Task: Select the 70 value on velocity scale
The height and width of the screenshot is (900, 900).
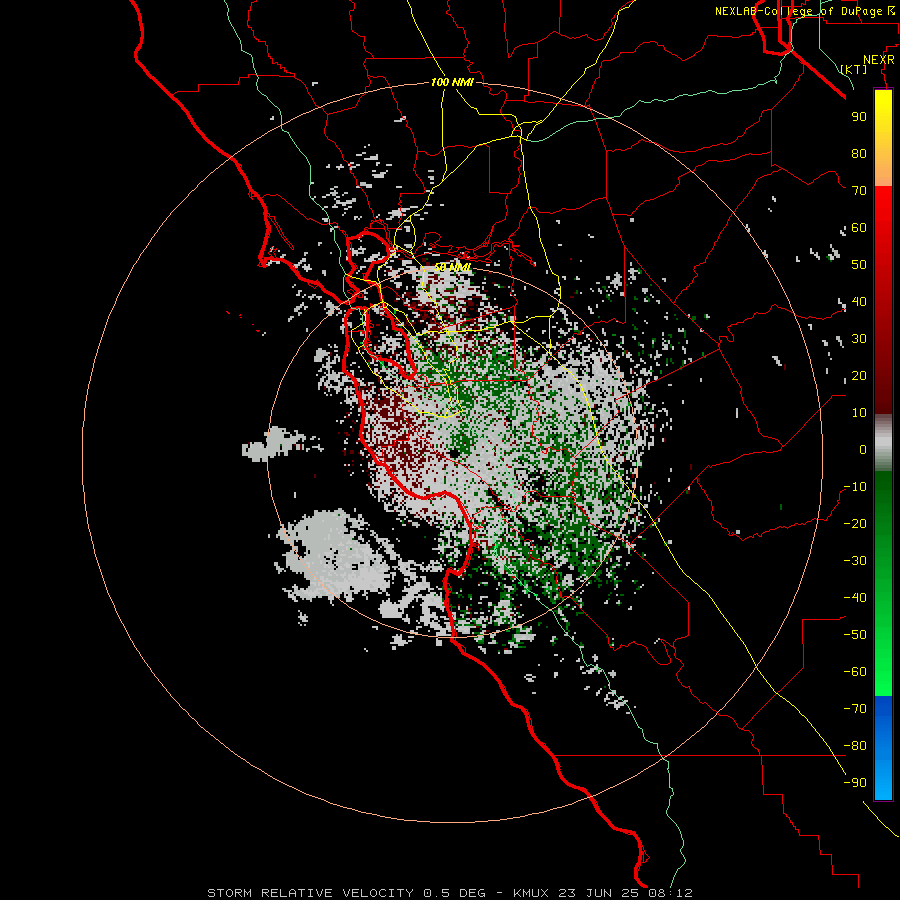Action: tap(859, 191)
